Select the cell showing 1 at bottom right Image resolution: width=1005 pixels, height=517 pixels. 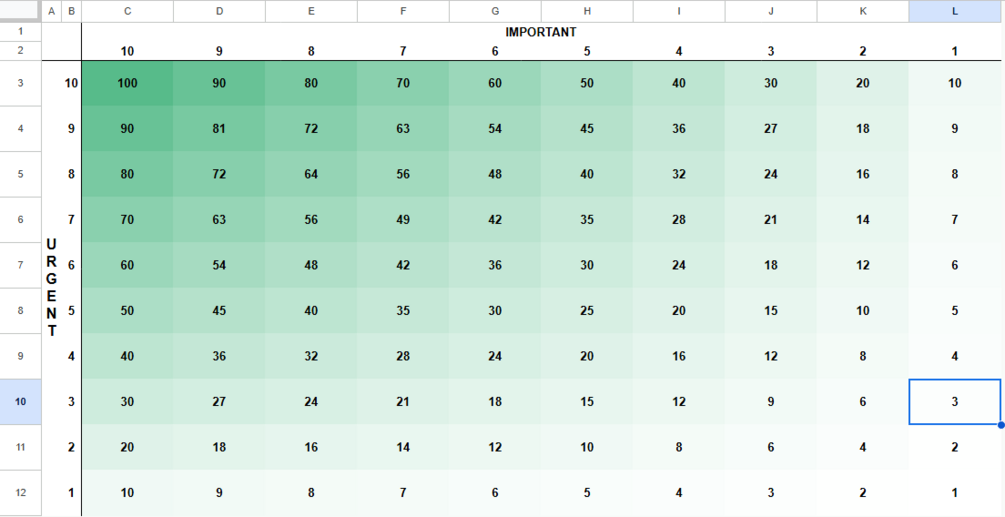click(x=954, y=493)
